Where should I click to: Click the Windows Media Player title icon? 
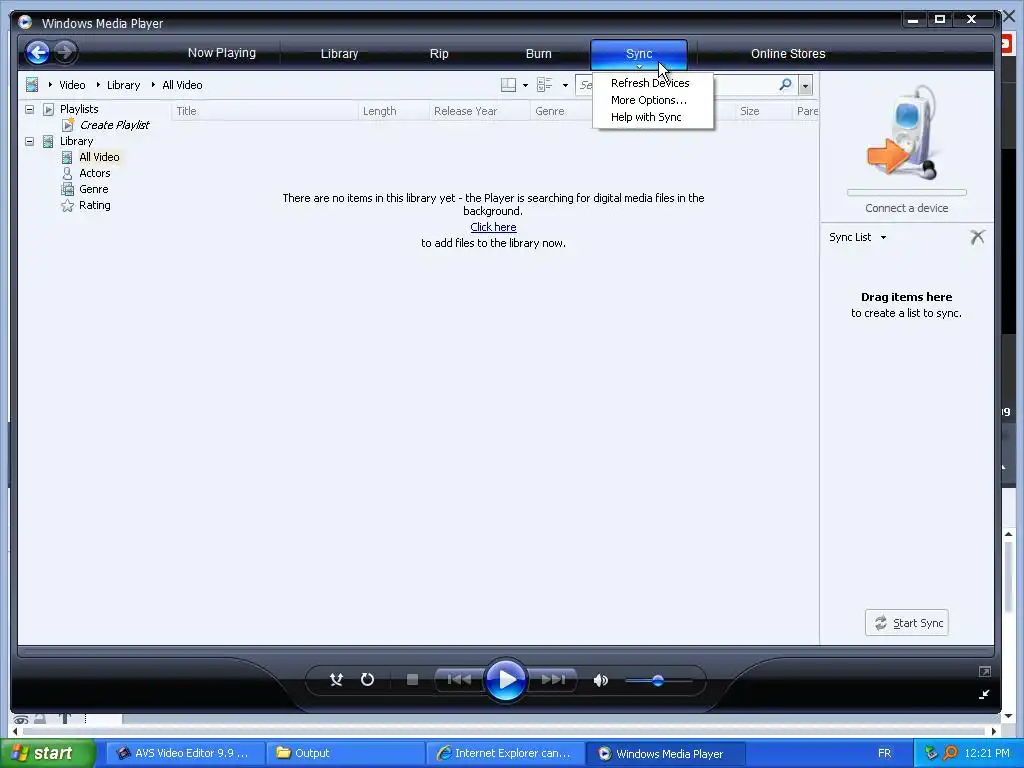(x=25, y=22)
